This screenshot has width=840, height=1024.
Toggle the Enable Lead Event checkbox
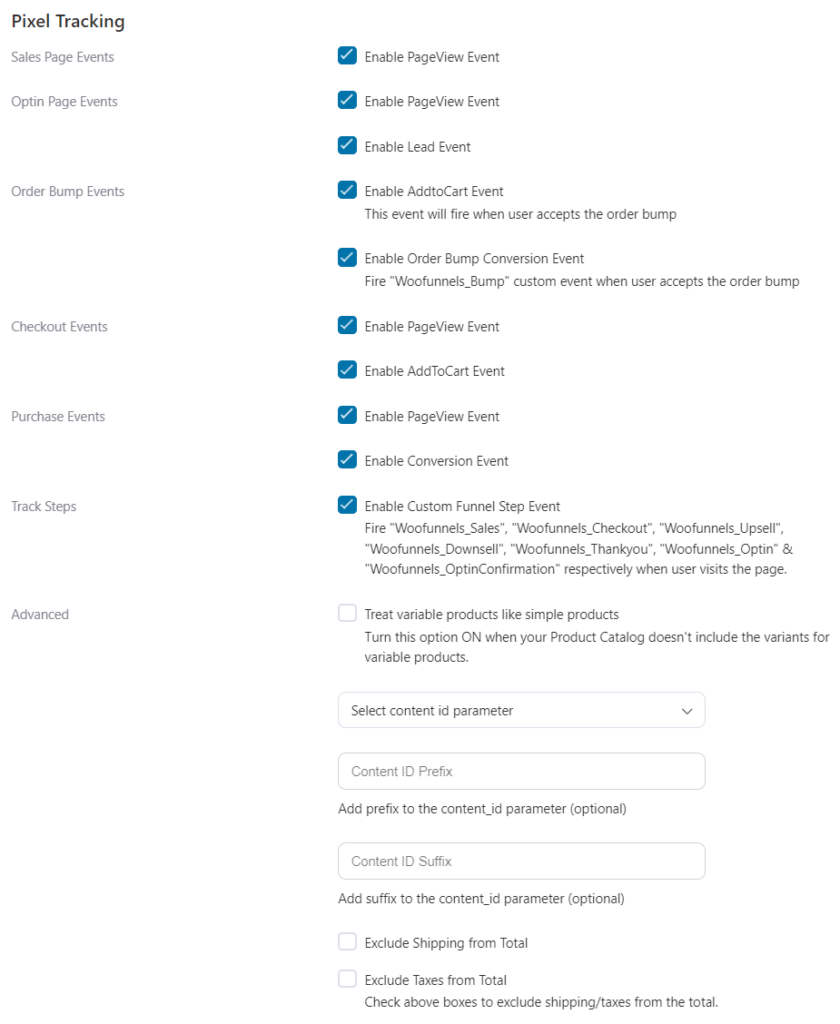347,145
